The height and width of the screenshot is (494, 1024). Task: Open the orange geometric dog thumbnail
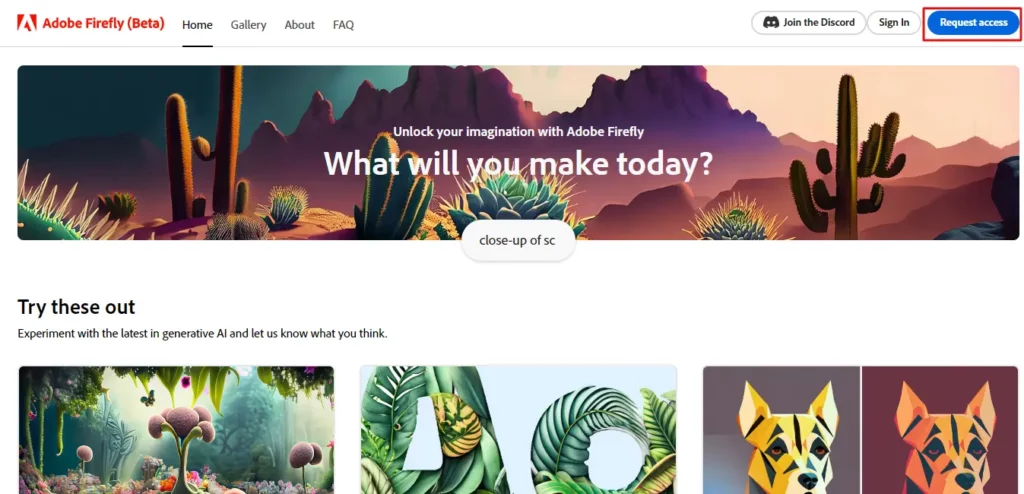pyautogui.click(x=940, y=430)
